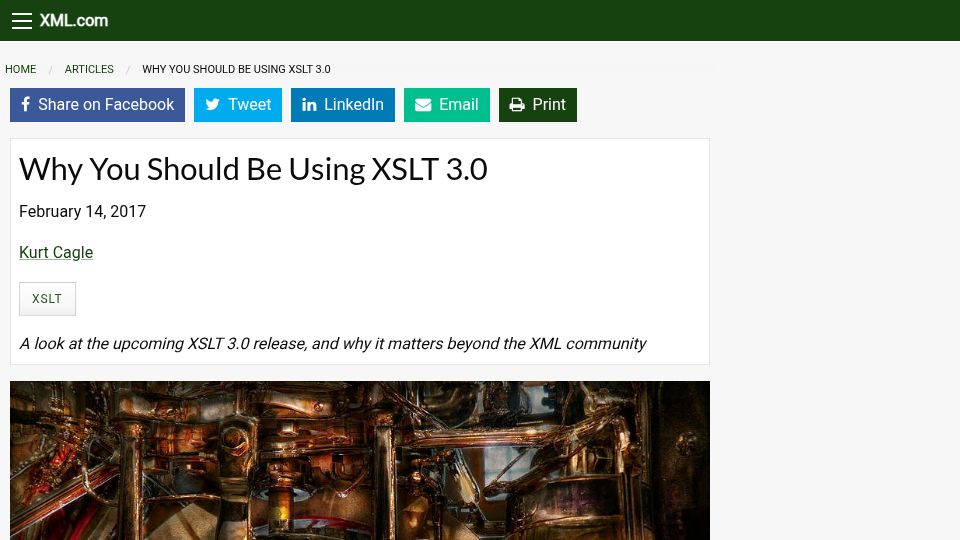Share article on Facebook
This screenshot has width=960, height=540.
pyautogui.click(x=97, y=105)
